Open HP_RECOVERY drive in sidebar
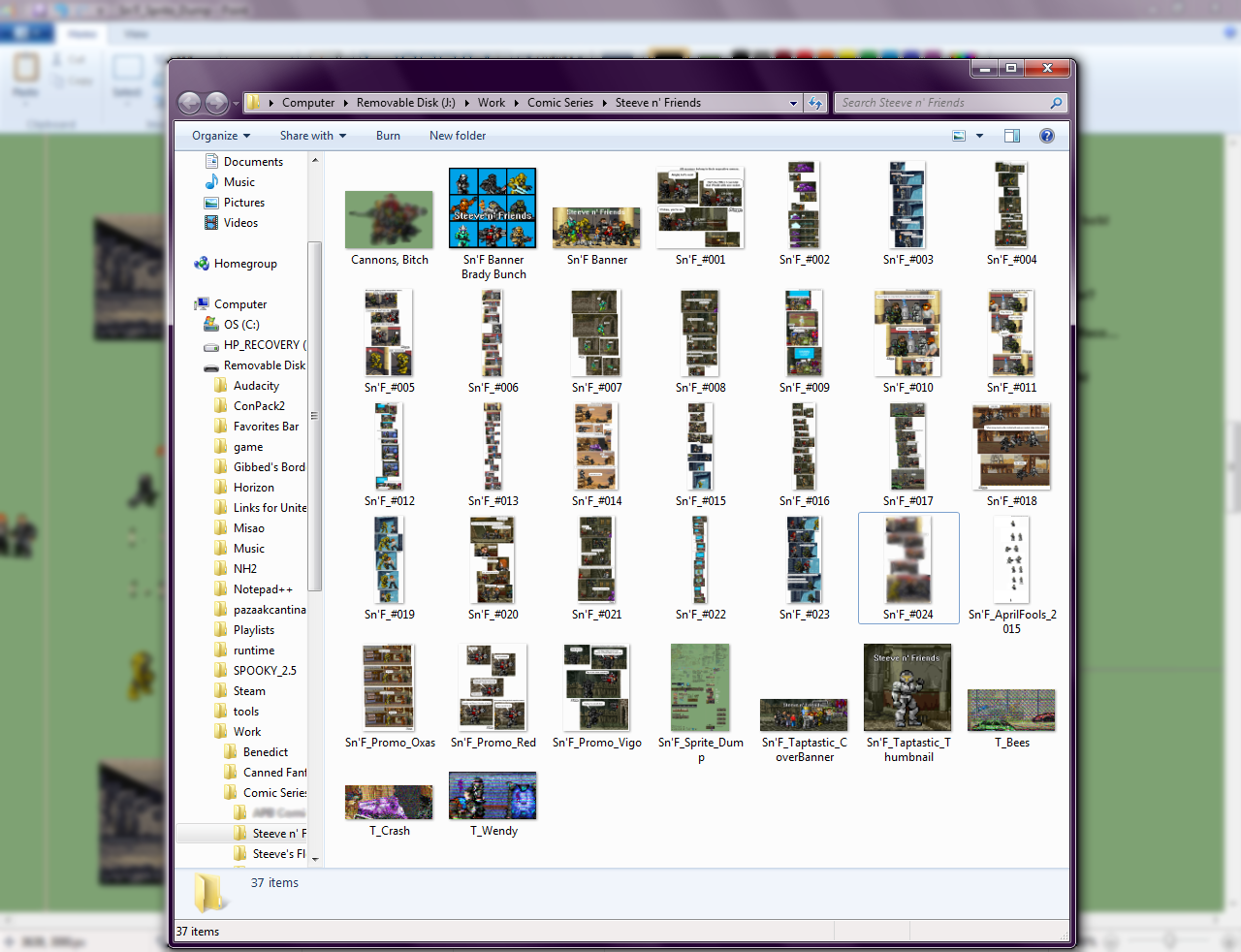 coord(255,345)
